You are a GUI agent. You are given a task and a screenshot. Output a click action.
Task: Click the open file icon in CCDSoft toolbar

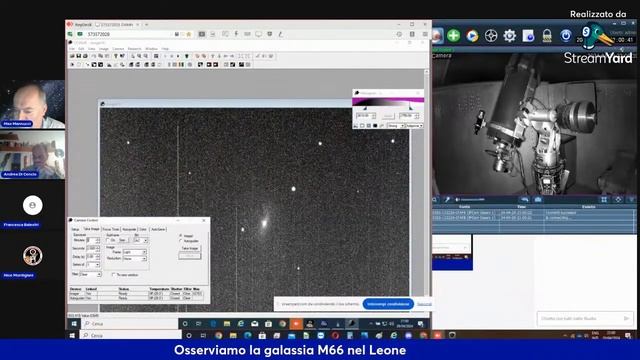click(x=72, y=56)
